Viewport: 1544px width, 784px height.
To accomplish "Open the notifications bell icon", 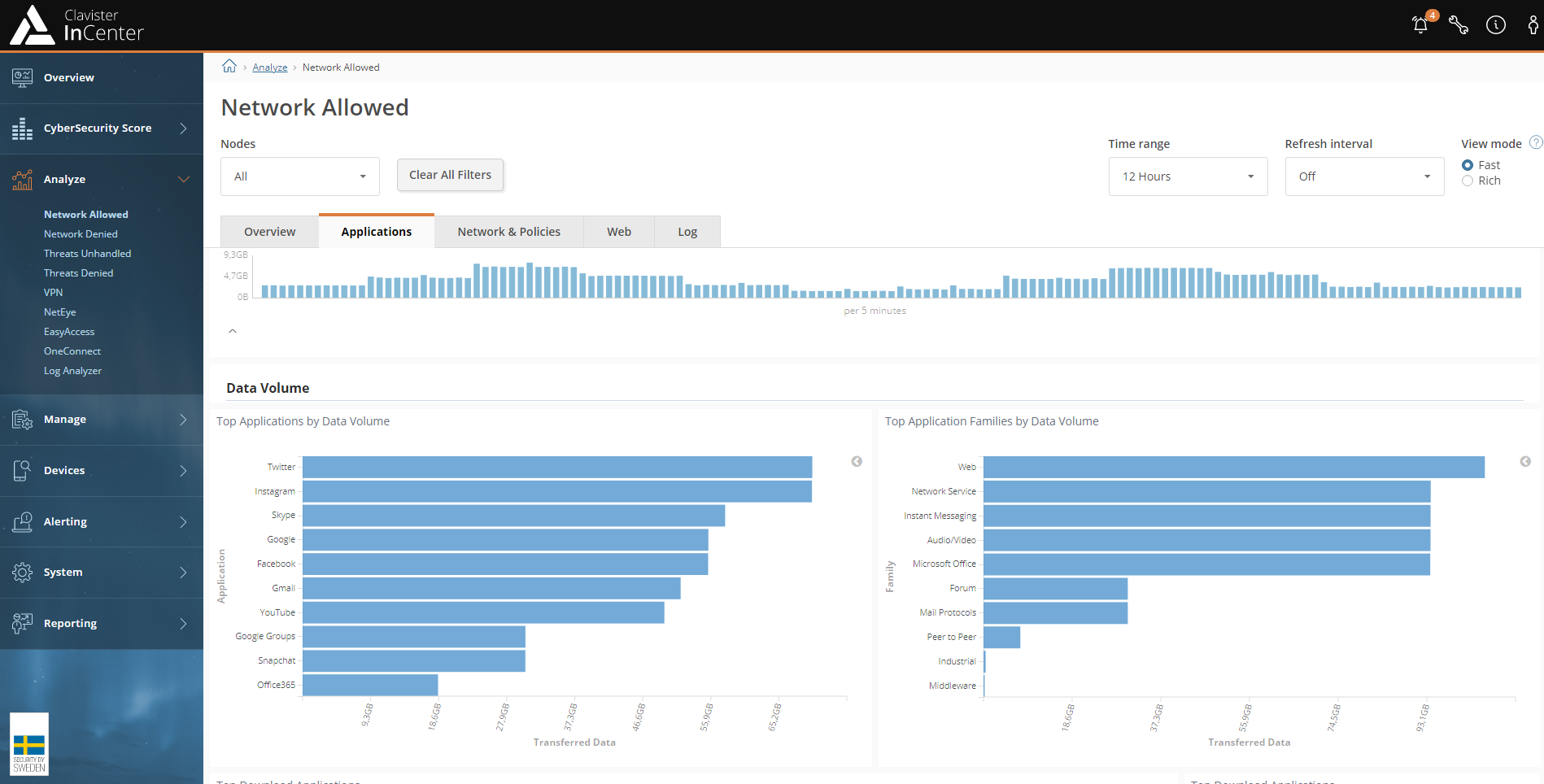I will 1421,24.
